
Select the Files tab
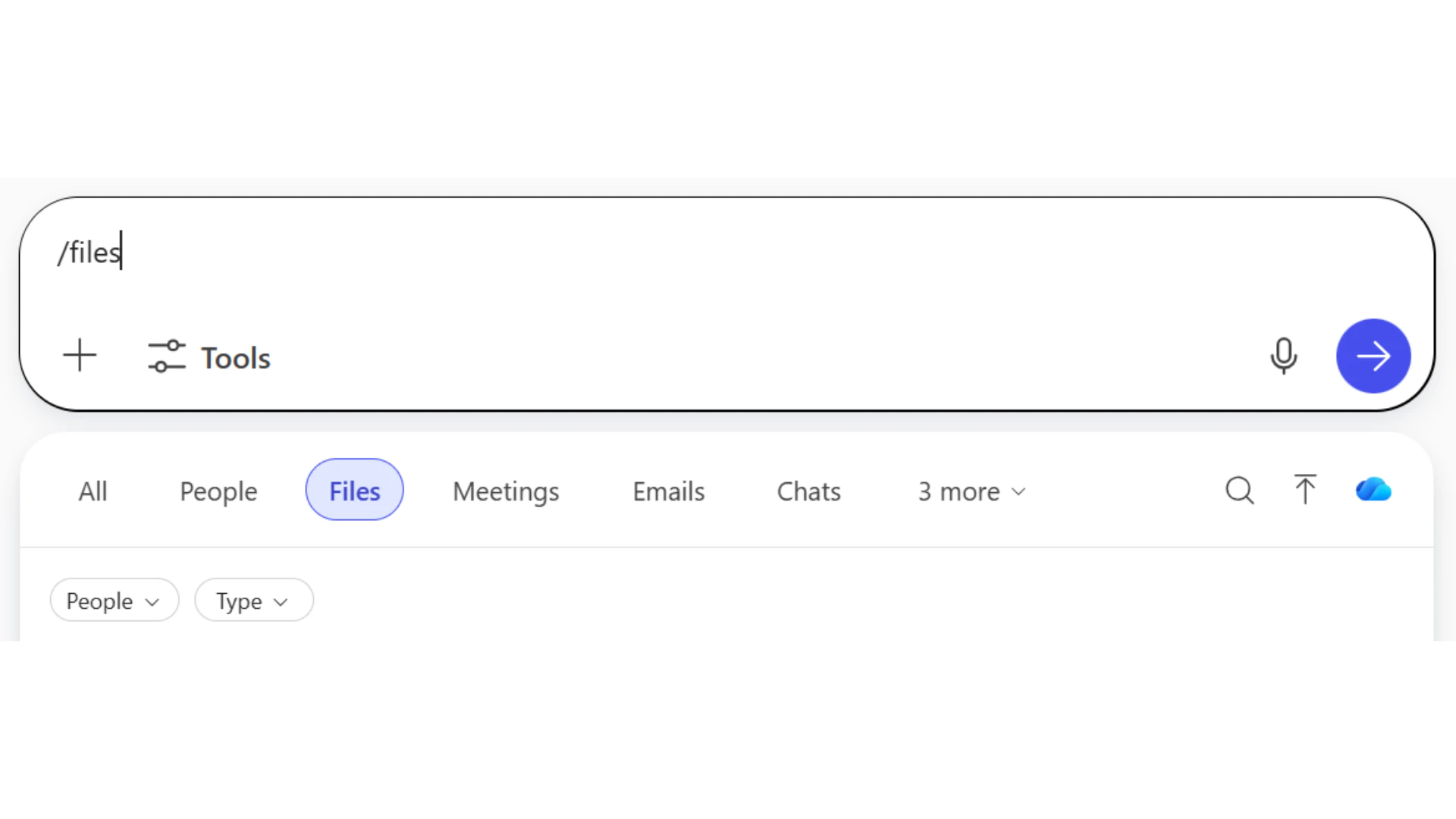353,490
